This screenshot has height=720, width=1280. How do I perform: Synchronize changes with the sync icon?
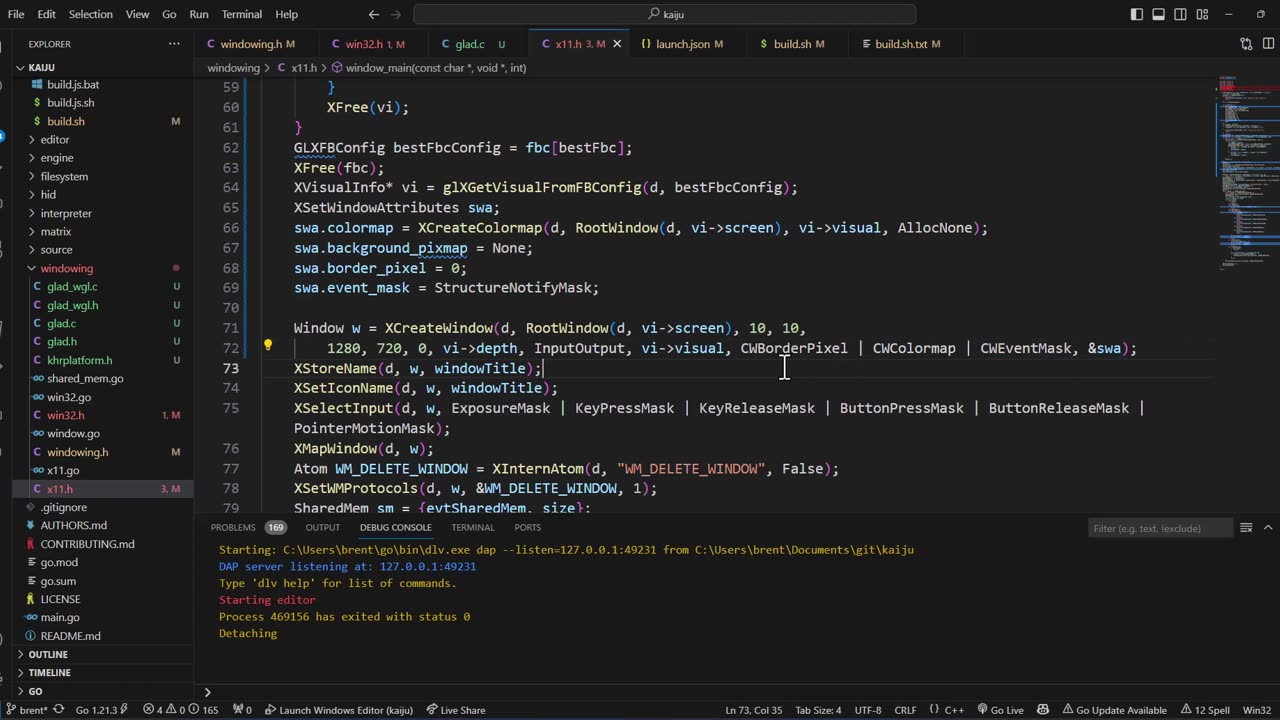[59, 710]
